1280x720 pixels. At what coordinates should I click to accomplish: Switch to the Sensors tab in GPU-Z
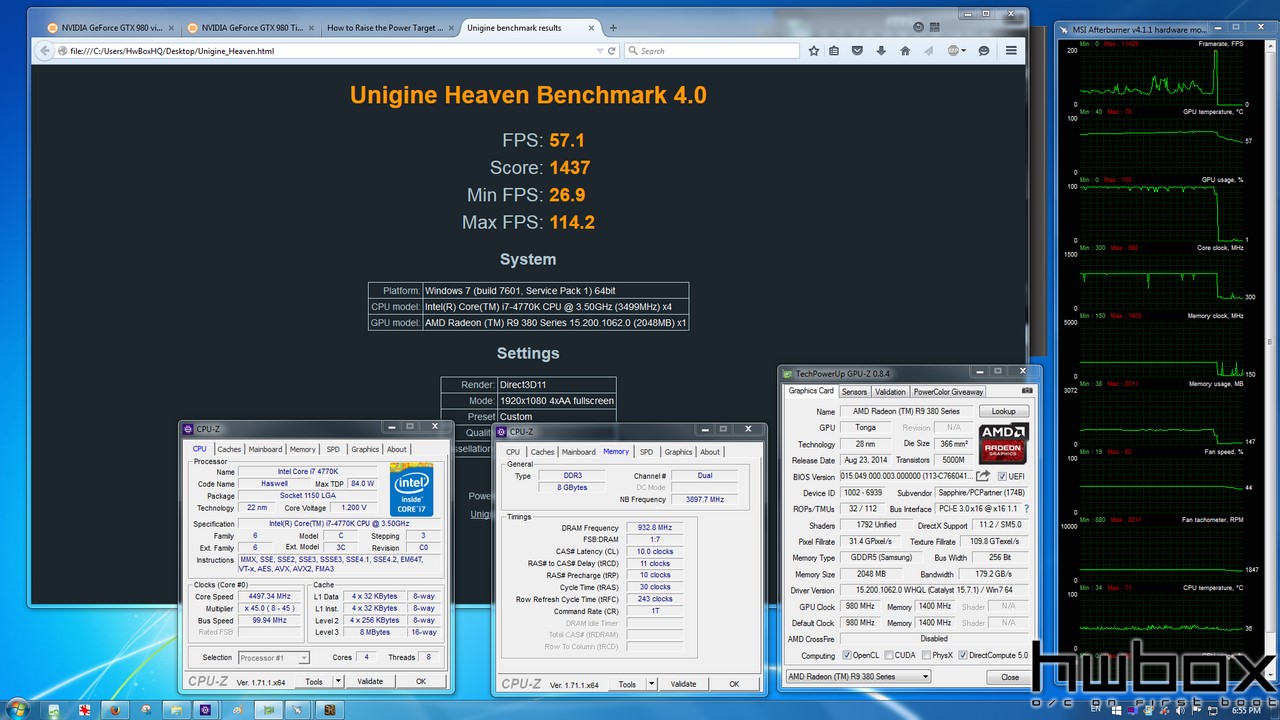tap(854, 392)
